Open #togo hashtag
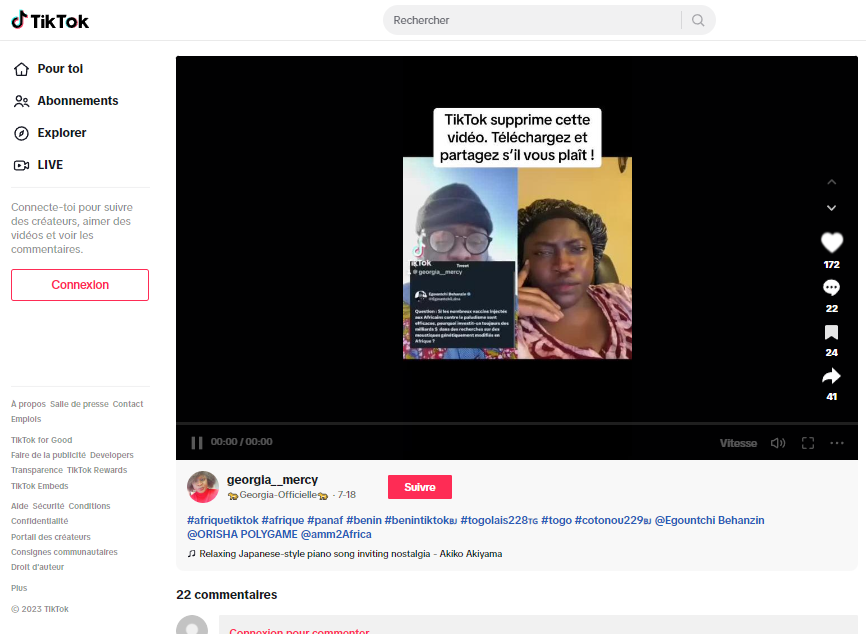 [556, 520]
